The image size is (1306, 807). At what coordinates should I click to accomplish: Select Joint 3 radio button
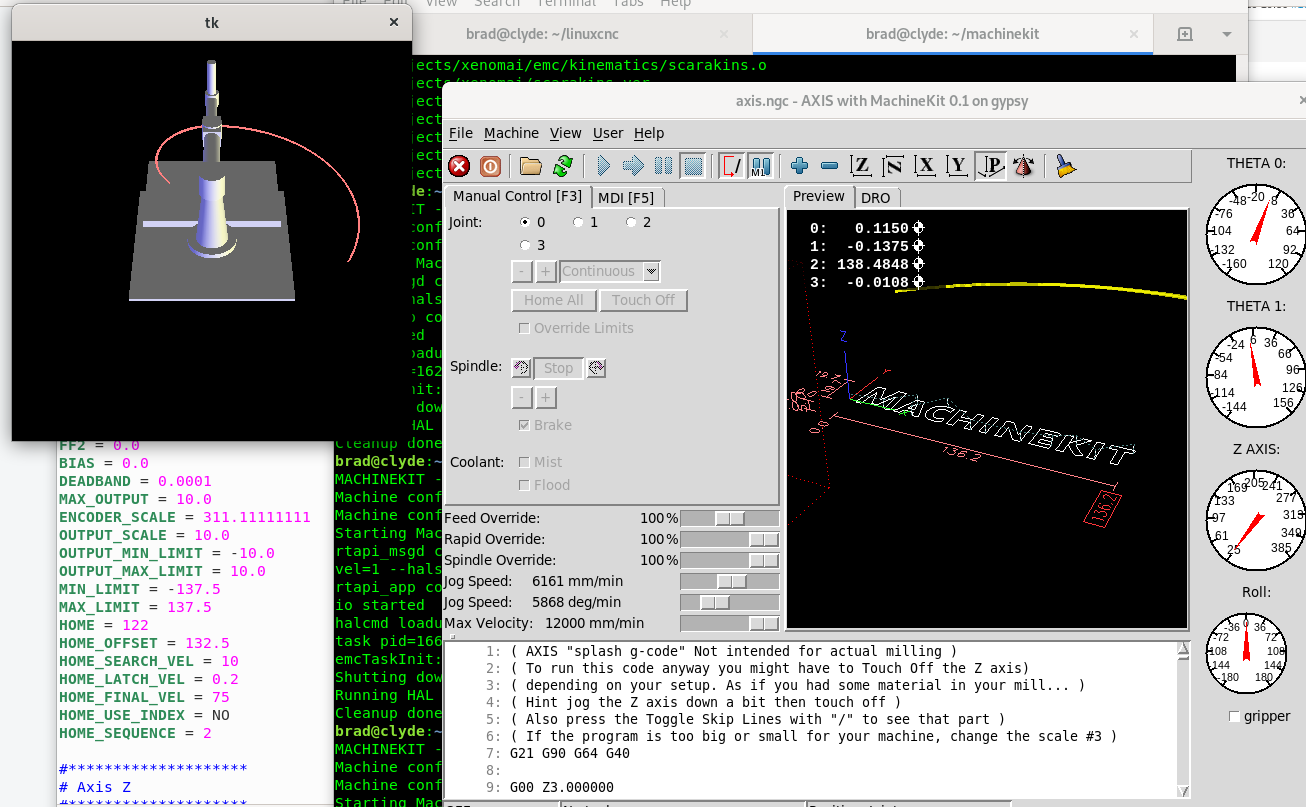pos(526,245)
